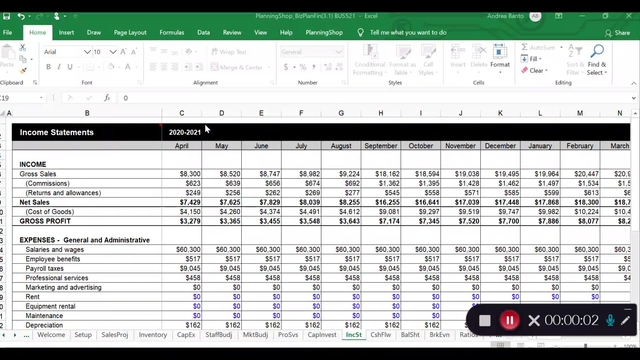640x360 pixels.
Task: Click the Salaries and wages label
Action: click(x=55, y=249)
